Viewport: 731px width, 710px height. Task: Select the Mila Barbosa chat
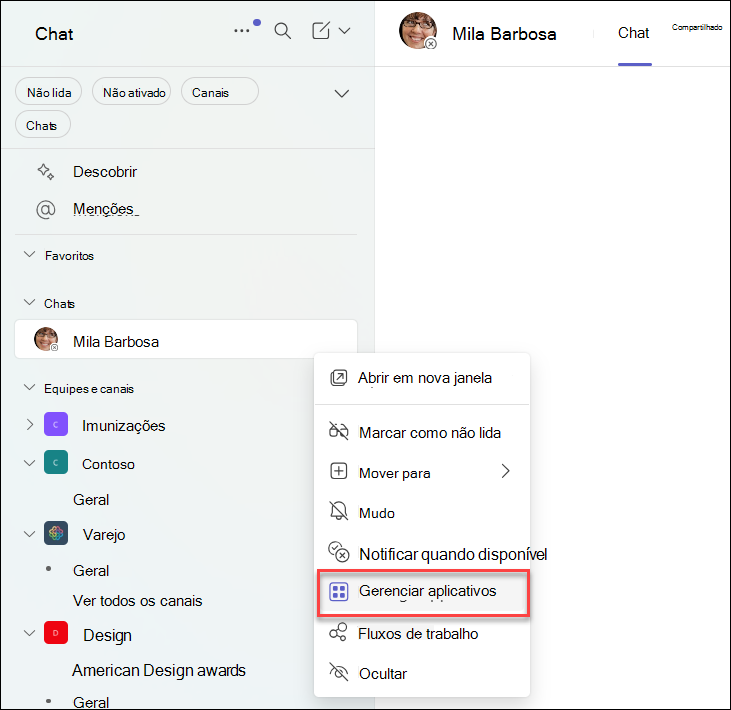186,339
